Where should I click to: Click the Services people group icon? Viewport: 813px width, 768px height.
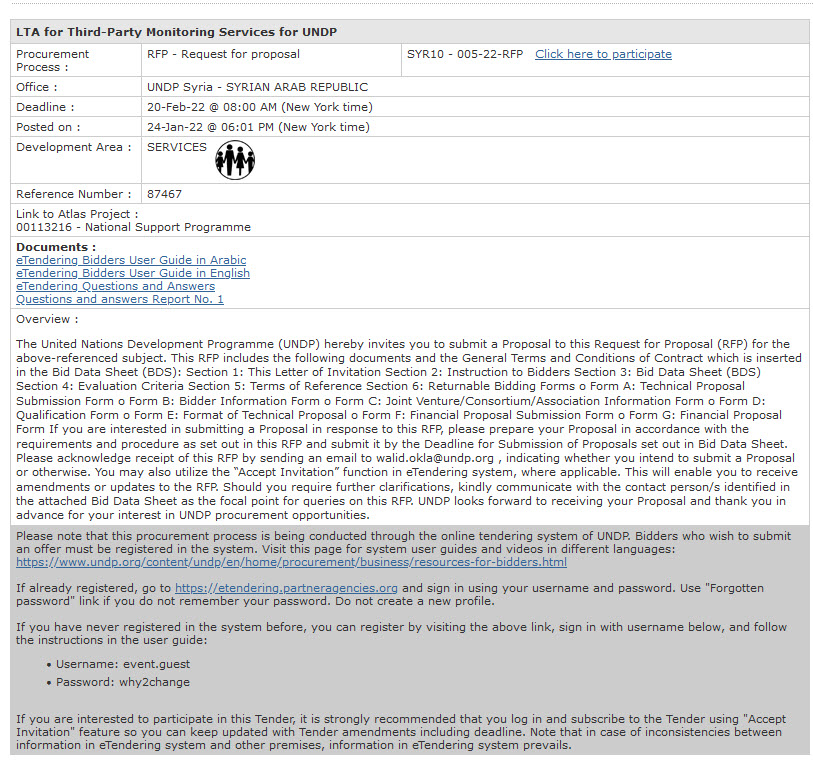coord(235,160)
